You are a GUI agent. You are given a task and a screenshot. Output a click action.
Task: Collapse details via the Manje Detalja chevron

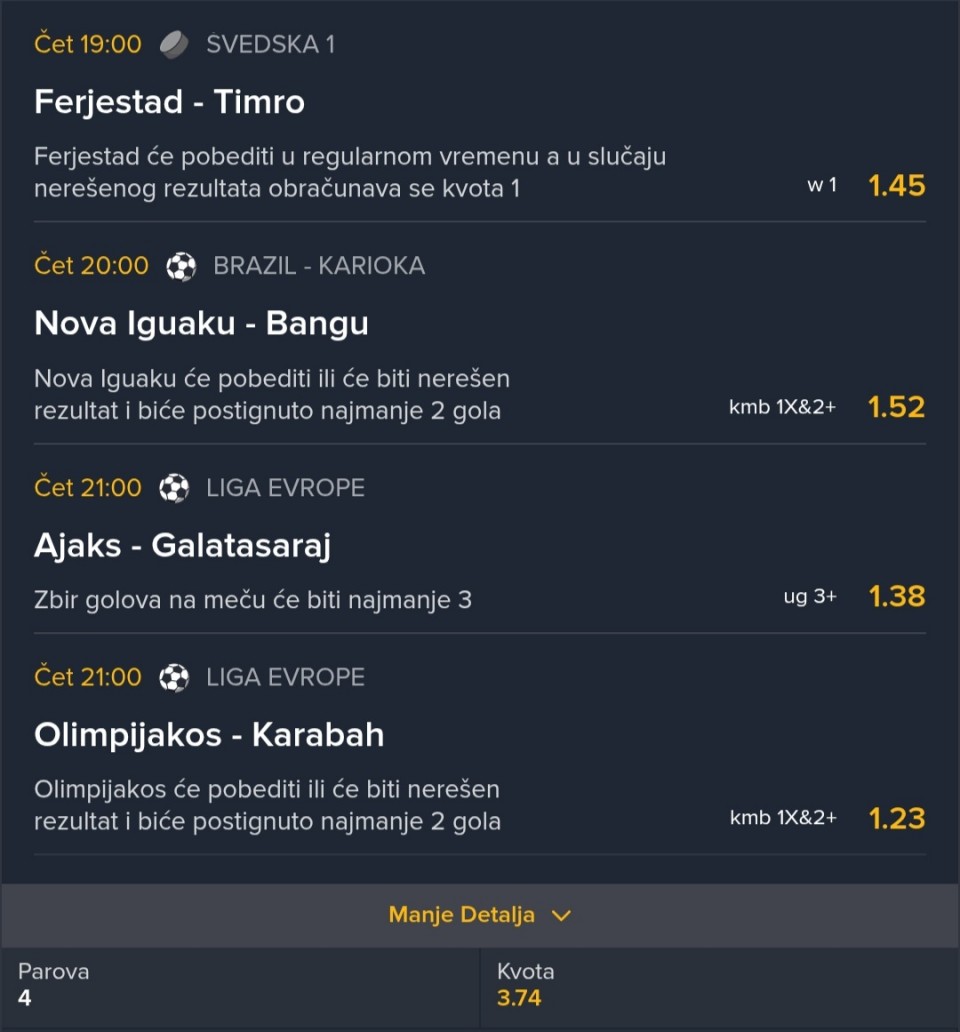pos(561,916)
